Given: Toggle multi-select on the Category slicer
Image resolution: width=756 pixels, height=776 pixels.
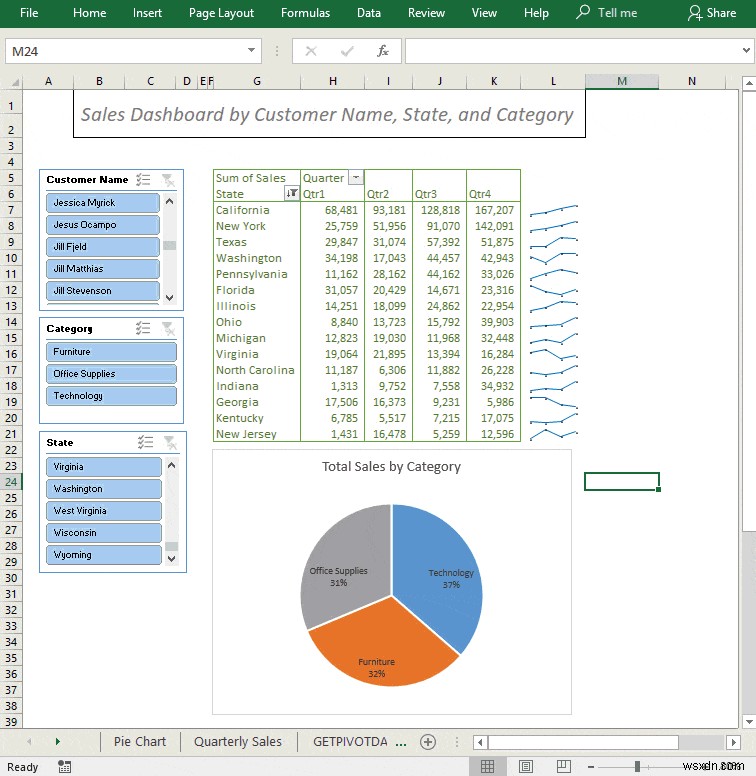Looking at the screenshot, I should [x=144, y=328].
